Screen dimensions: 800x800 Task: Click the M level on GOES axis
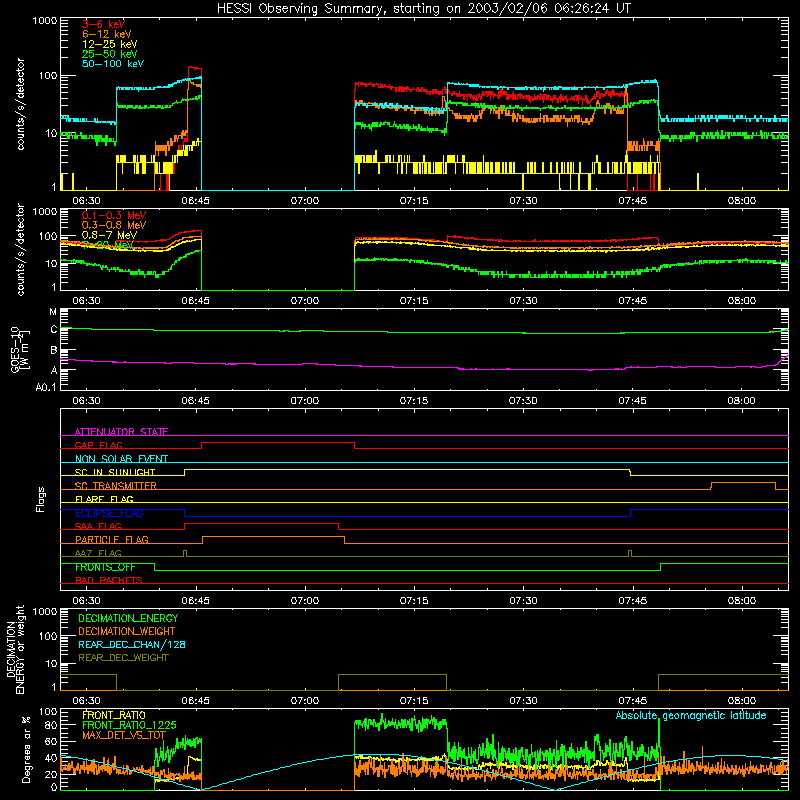coord(53,312)
